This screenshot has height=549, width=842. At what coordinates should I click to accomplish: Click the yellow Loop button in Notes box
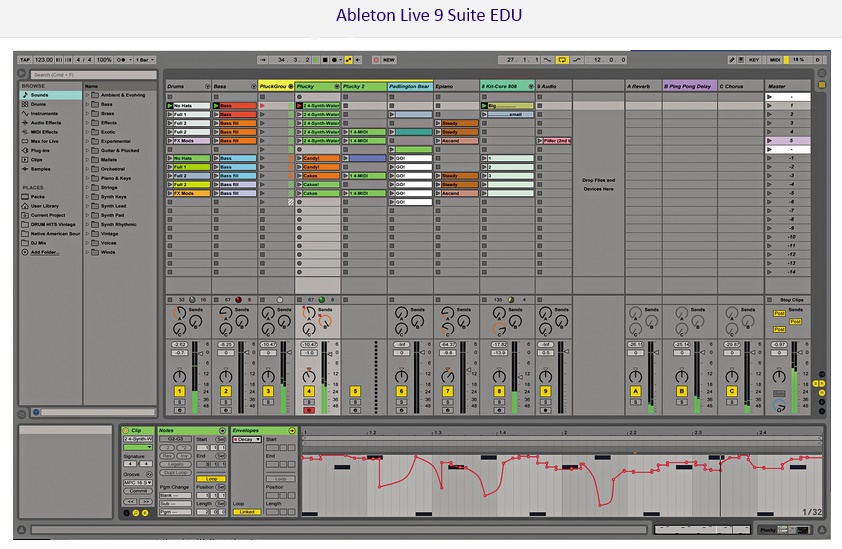(x=211, y=478)
